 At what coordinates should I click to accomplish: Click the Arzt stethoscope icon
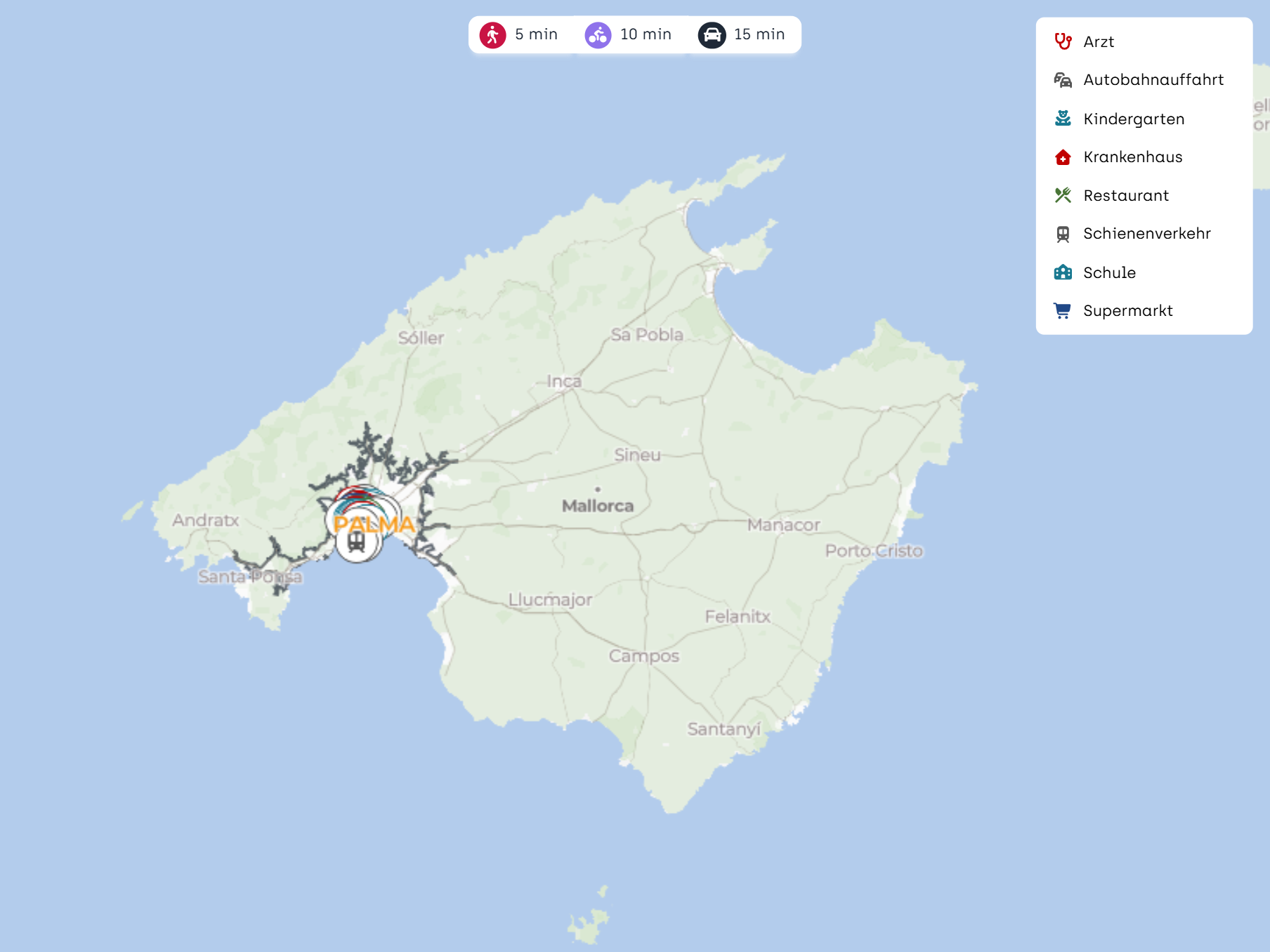pos(1063,41)
